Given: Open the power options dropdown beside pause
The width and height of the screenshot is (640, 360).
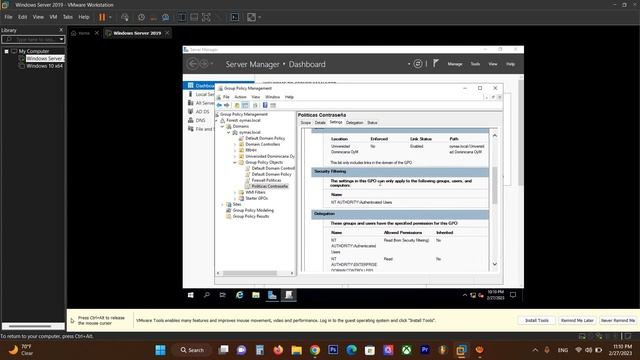Looking at the screenshot, I should (x=110, y=17).
